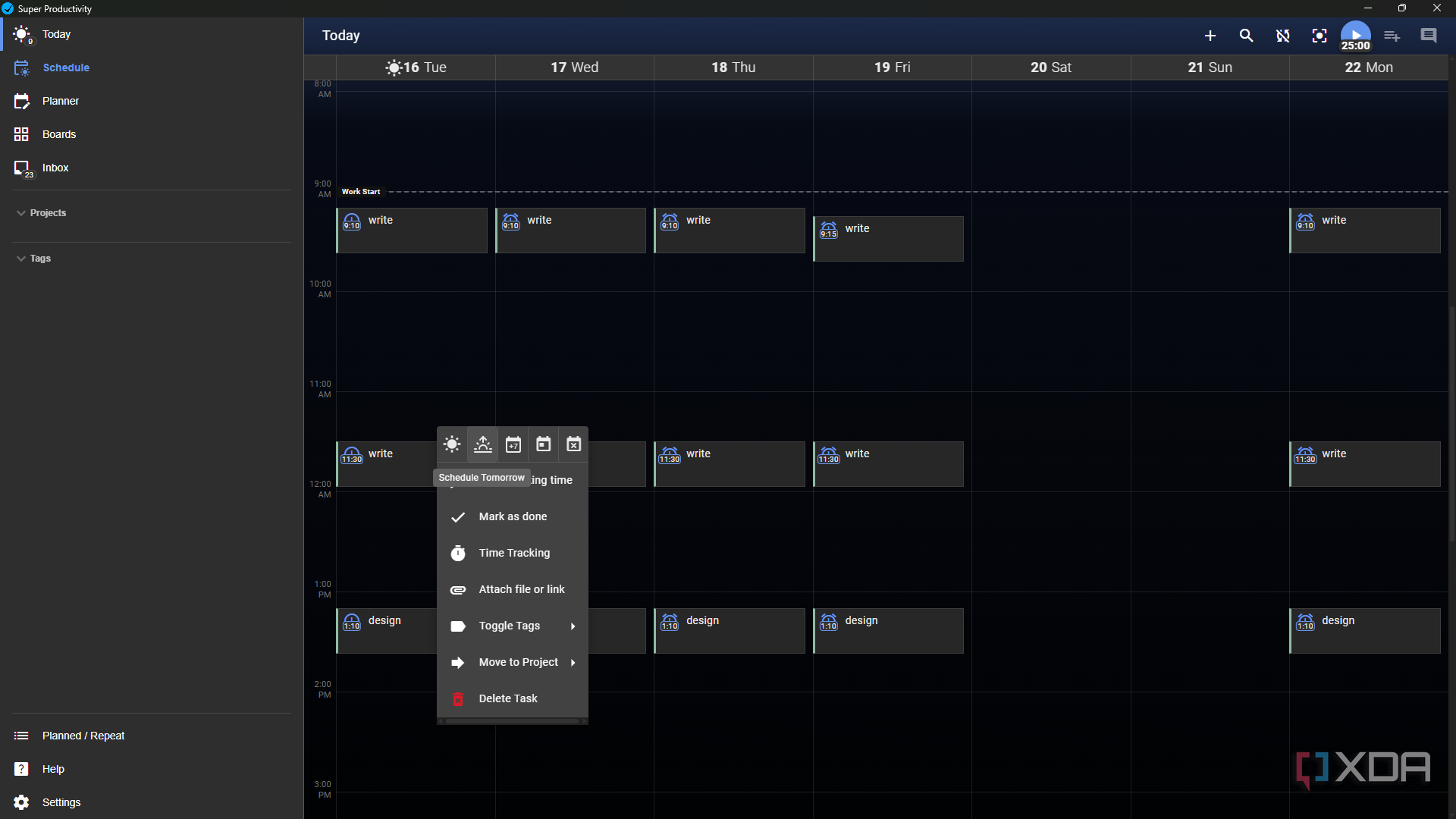Viewport: 1456px width, 819px height.
Task: Open Planned / Repeat list
Action: coord(152,736)
